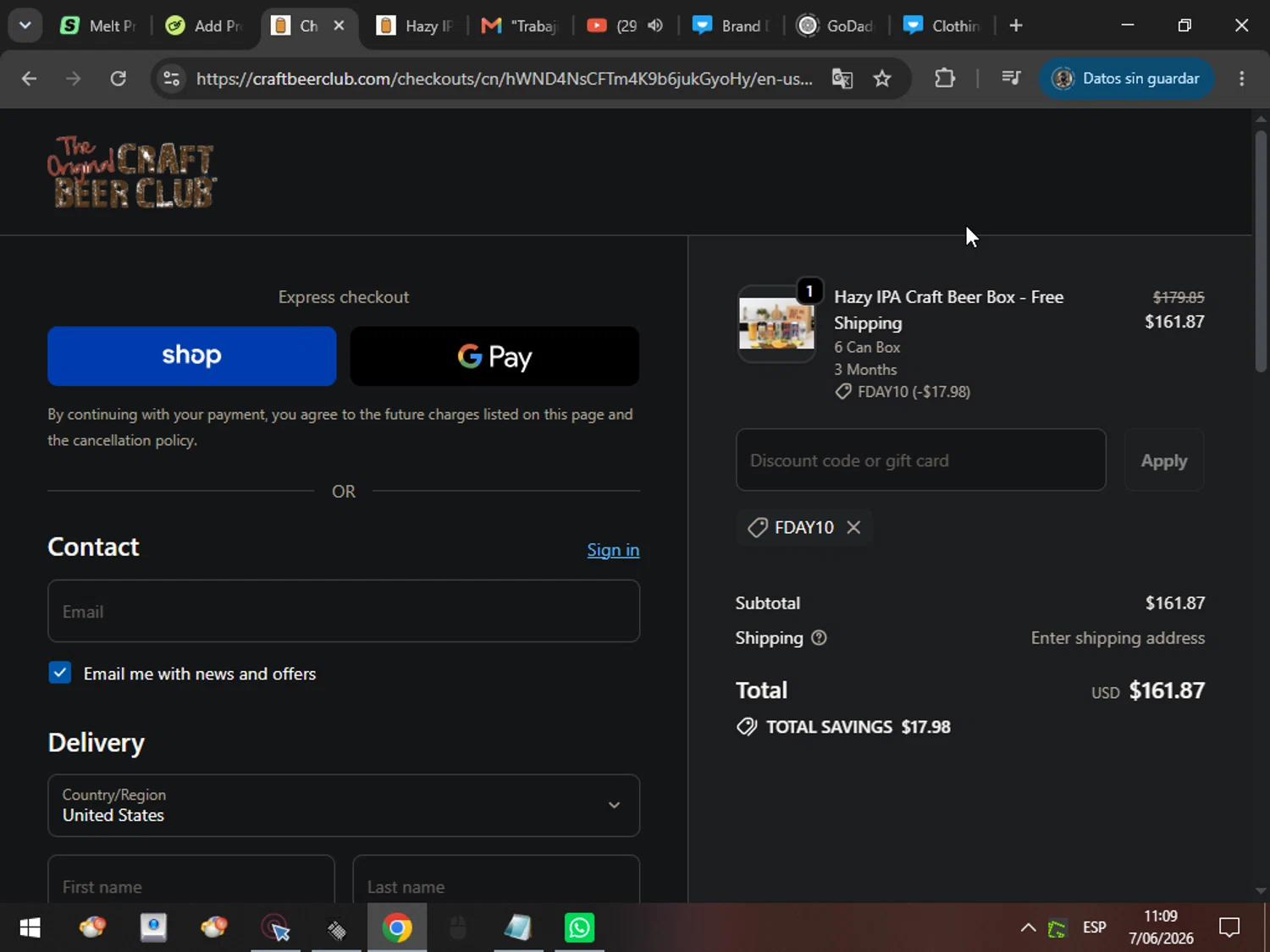Open the tab search dropdown arrow
The height and width of the screenshot is (952, 1270).
[25, 25]
